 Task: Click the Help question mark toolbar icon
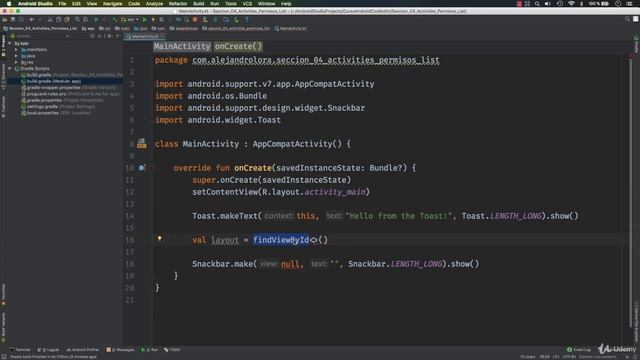pos(247,19)
